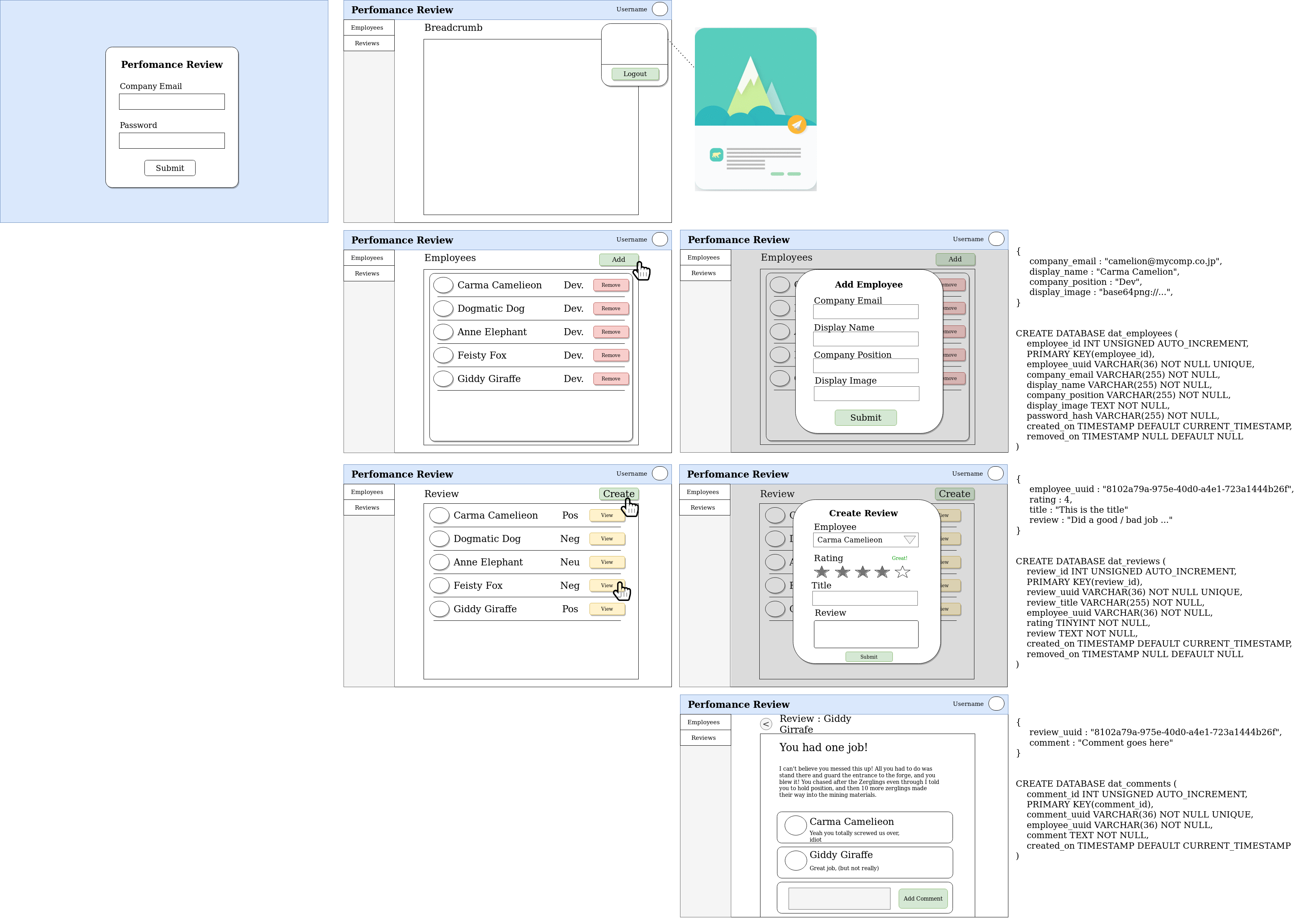Image resolution: width=1316 pixels, height=924 pixels.
Task: Click the orange paper plane icon
Action: 797,124
